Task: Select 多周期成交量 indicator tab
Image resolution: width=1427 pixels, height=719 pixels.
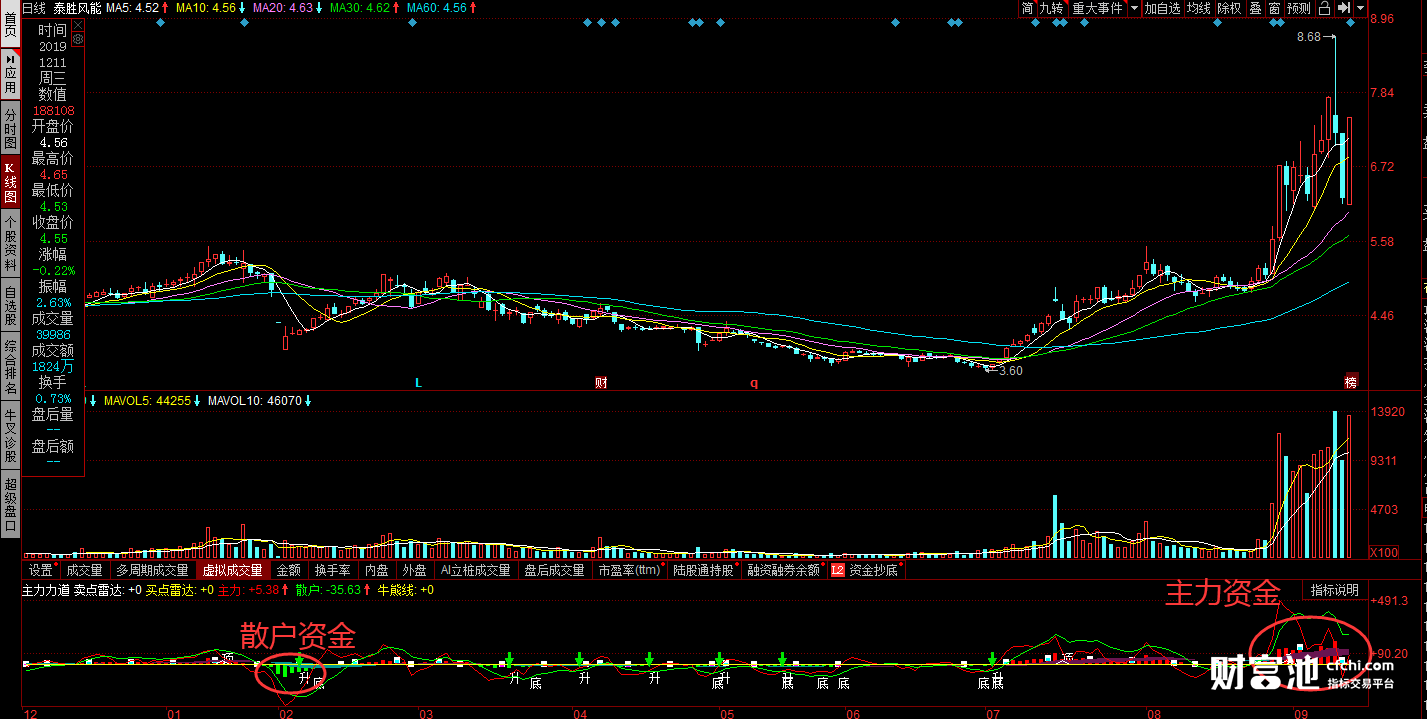Action: [152, 570]
